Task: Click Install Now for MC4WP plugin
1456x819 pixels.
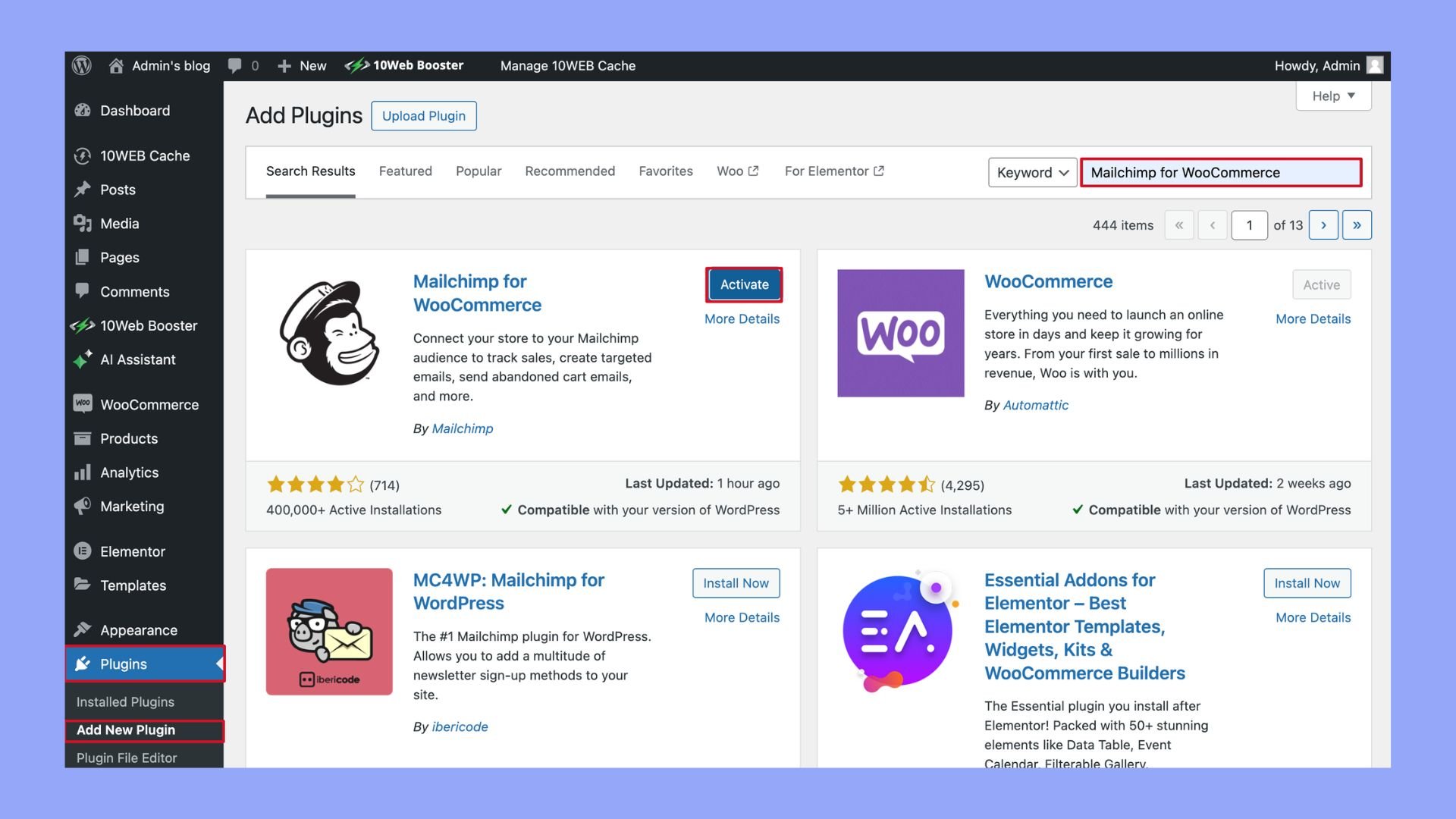Action: coord(736,583)
